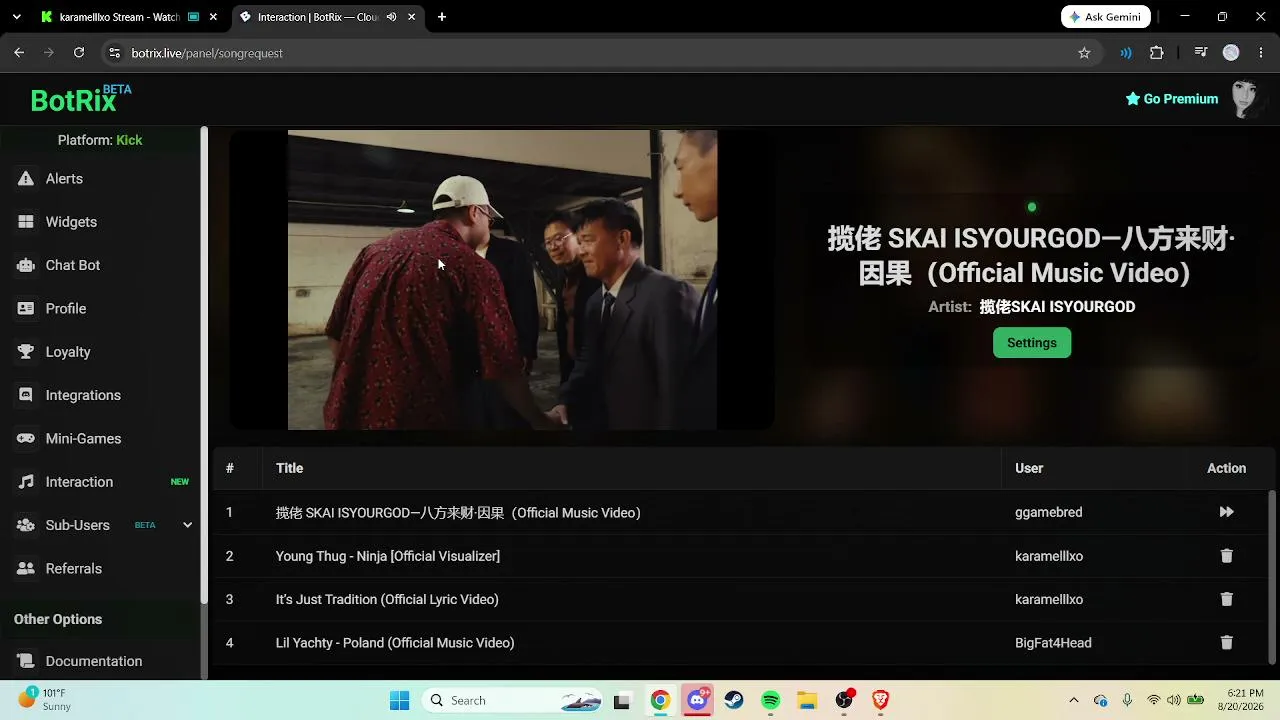Screen dimensions: 1280x720
Task: Open the Documentation book icon
Action: (x=26, y=661)
